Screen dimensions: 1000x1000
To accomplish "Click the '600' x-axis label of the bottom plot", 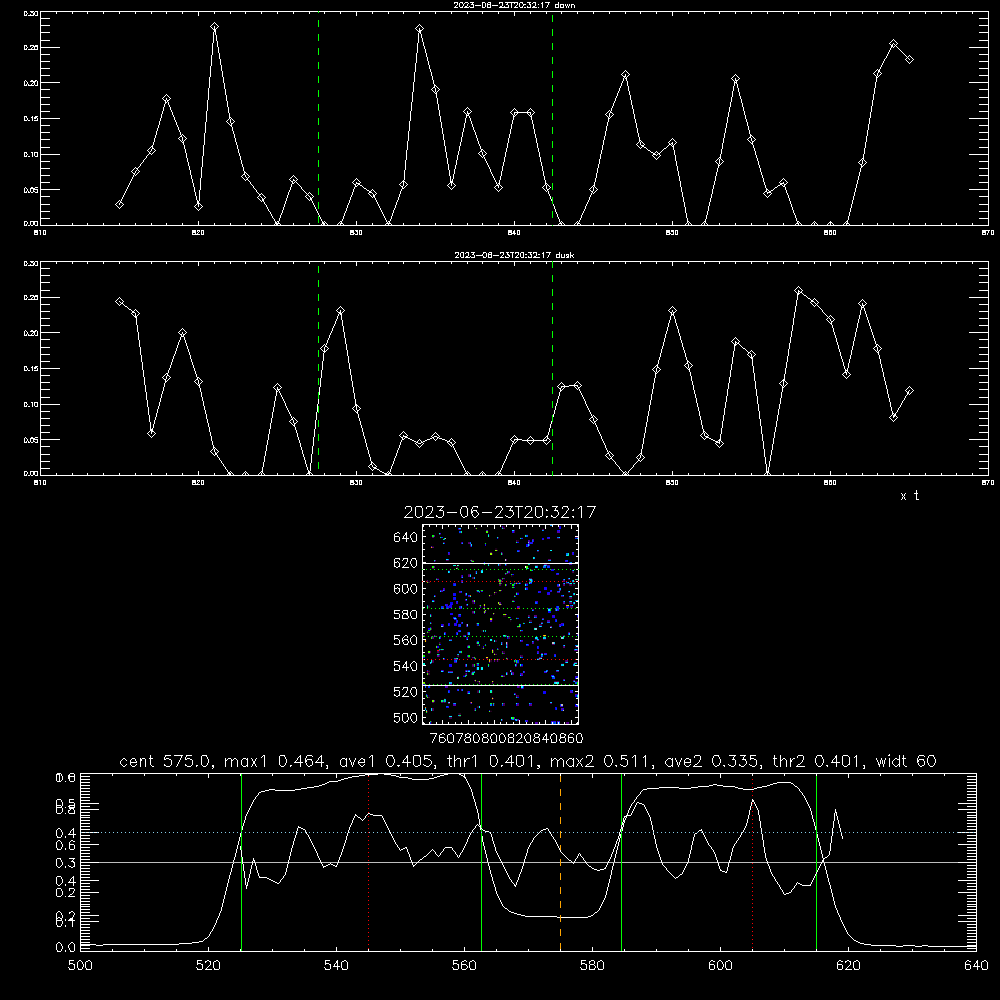I will 721,966.
